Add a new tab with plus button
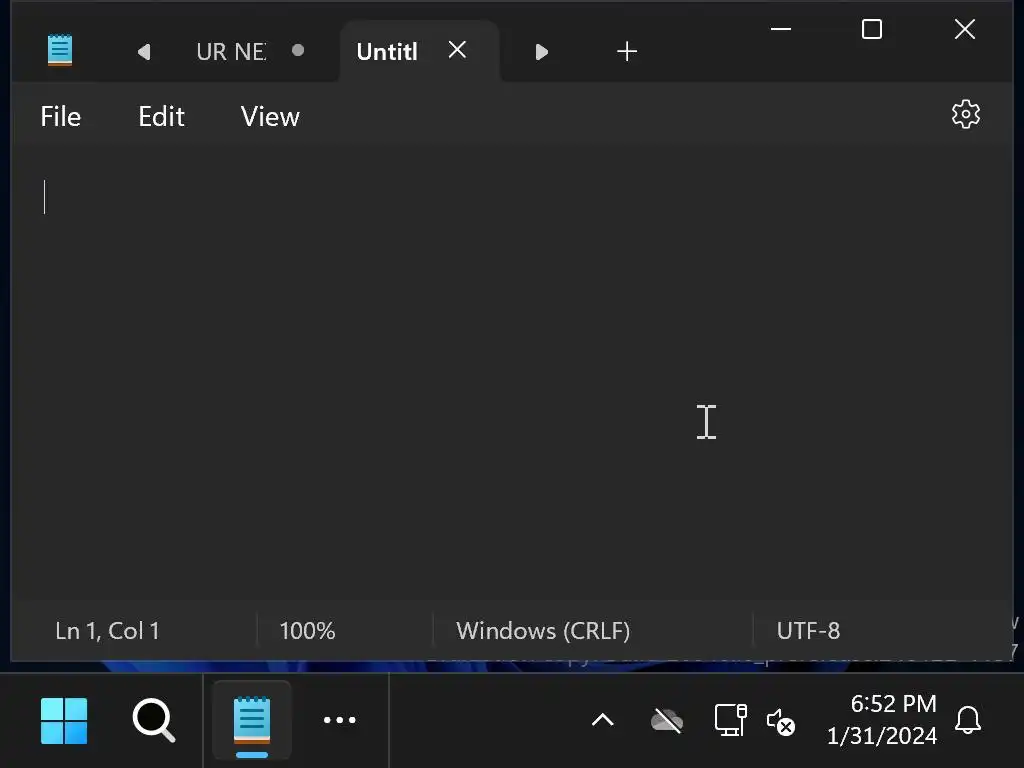Screen dimensions: 1024x768 [627, 51]
